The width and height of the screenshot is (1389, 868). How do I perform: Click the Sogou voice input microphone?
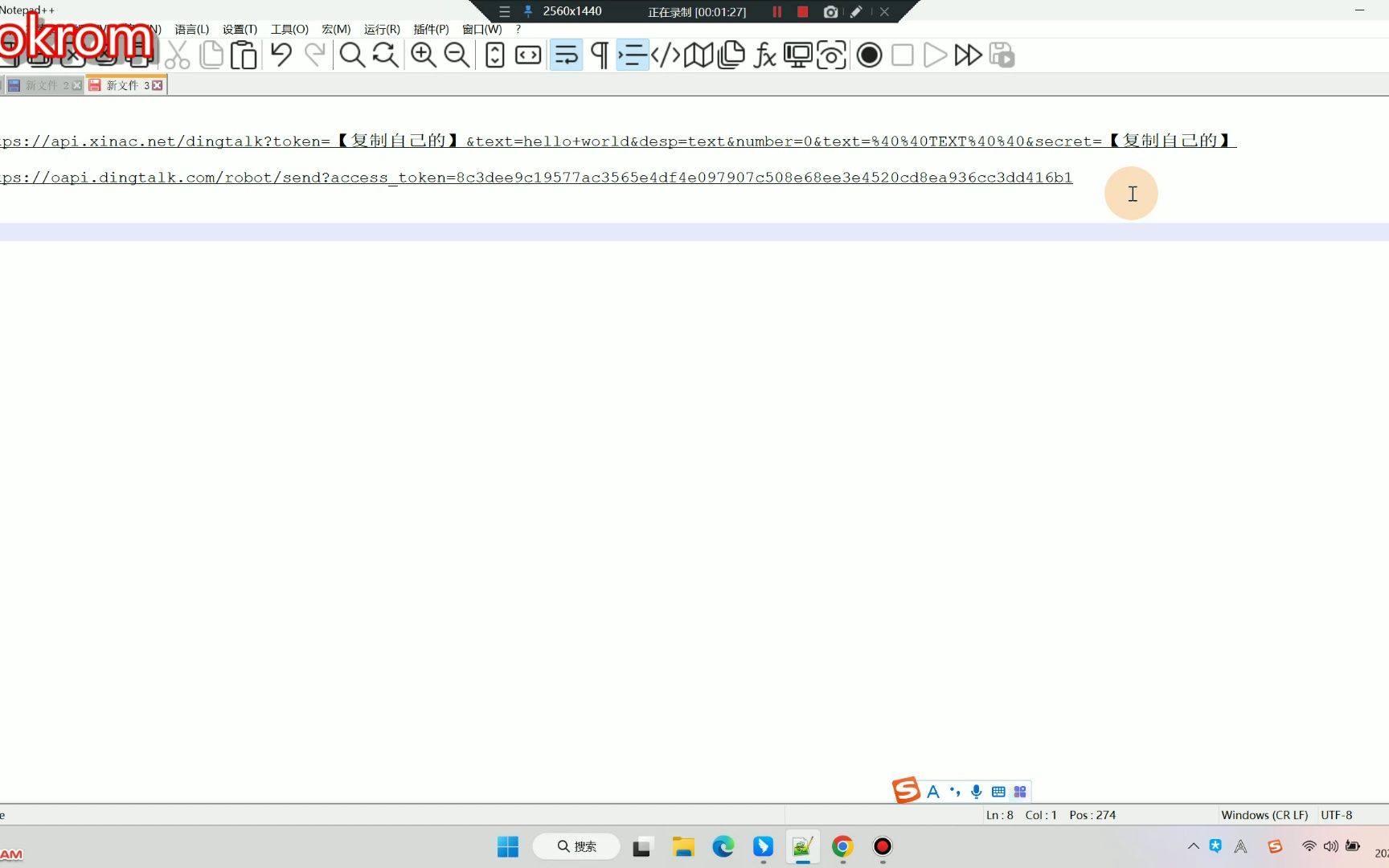[x=977, y=792]
